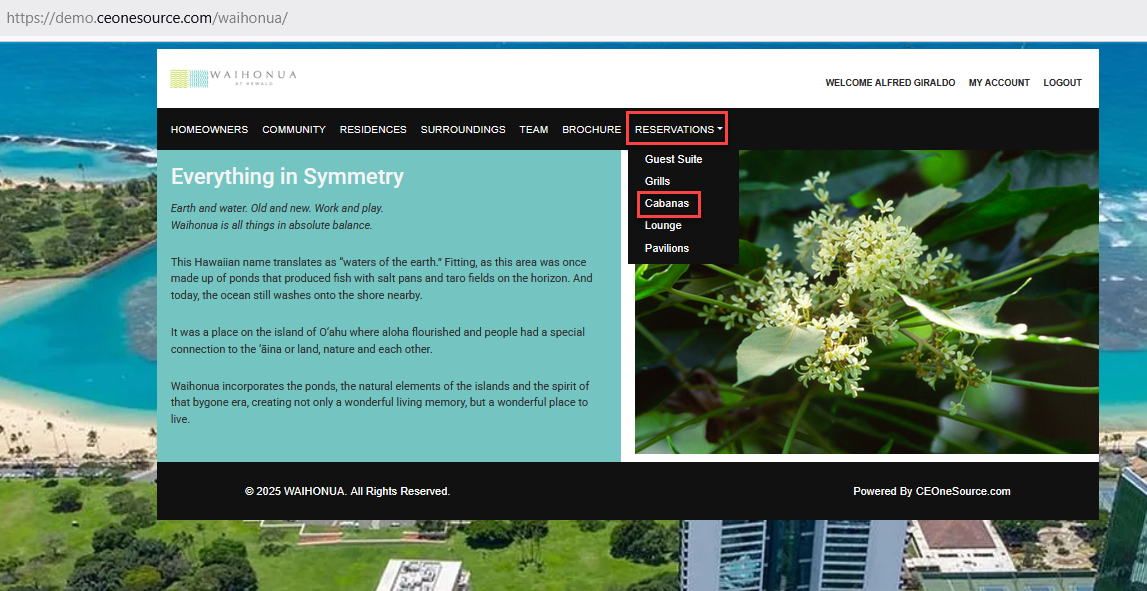1147x591 pixels.
Task: Click the Welcome Alfred Giraldo text
Action: tap(890, 83)
